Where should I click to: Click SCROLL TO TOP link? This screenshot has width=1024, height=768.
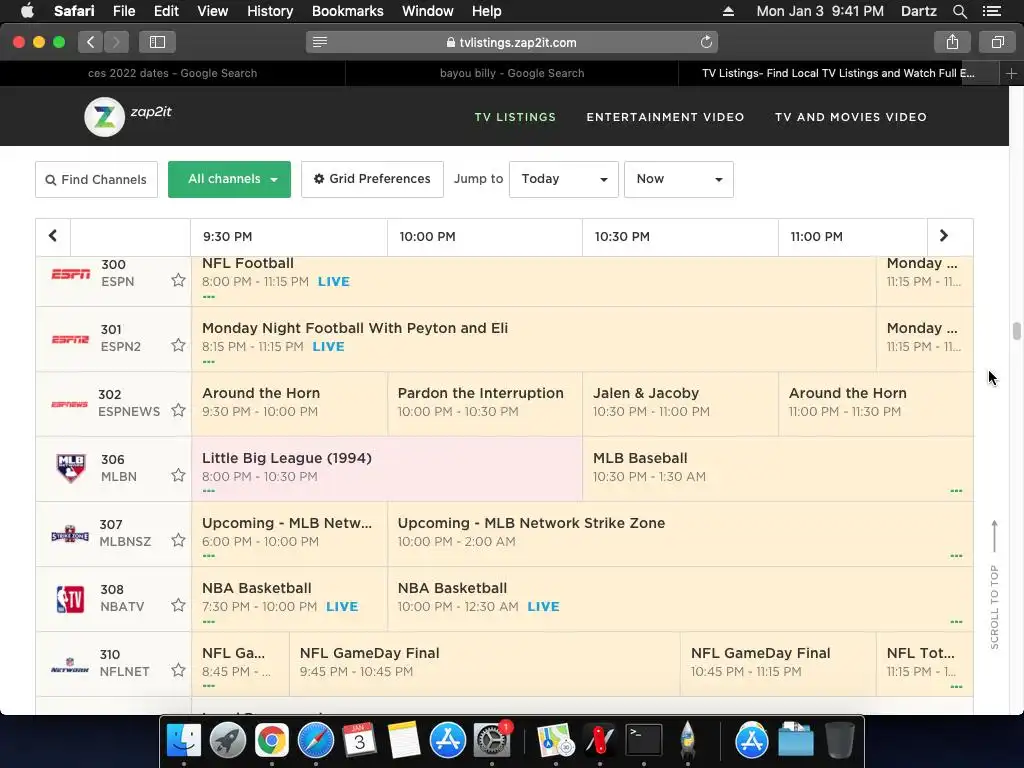point(994,585)
